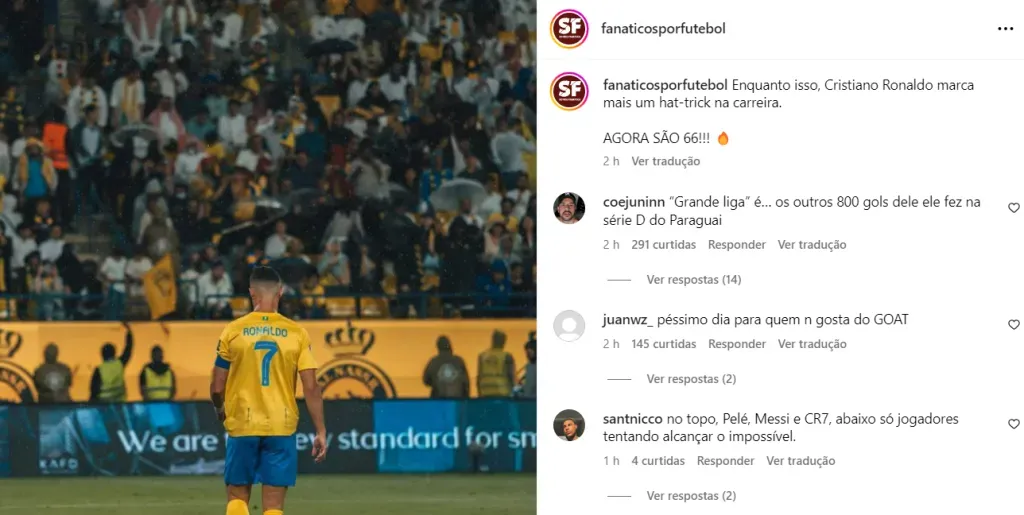Open the 145 curtidas likes list
The height and width of the screenshot is (515, 1024).
[x=664, y=344]
